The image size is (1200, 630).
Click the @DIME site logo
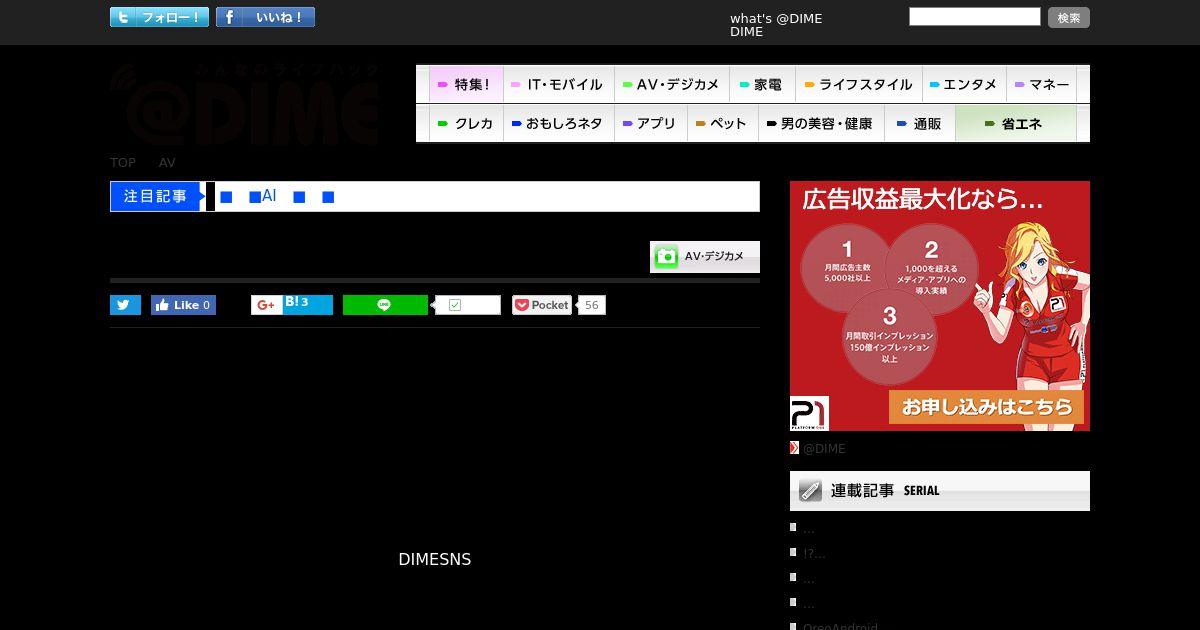click(246, 103)
